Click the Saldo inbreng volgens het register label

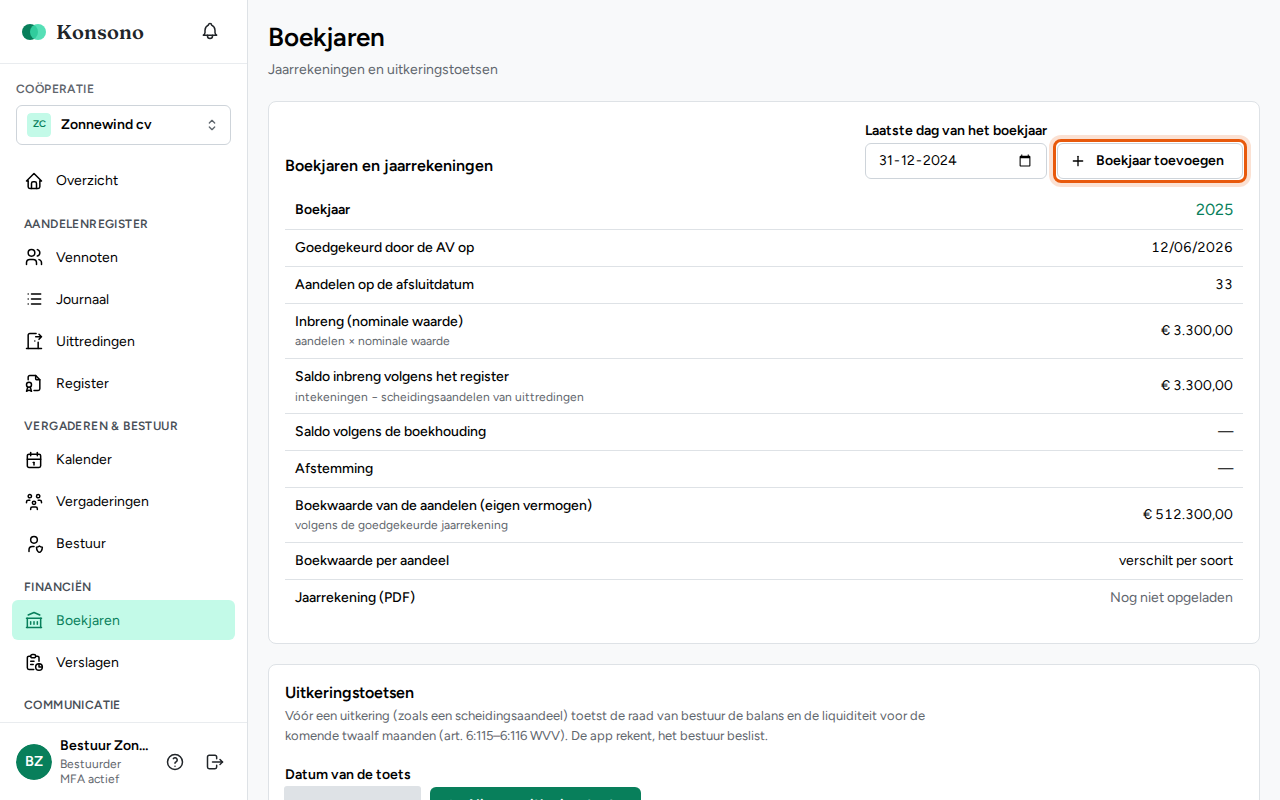pos(402,376)
